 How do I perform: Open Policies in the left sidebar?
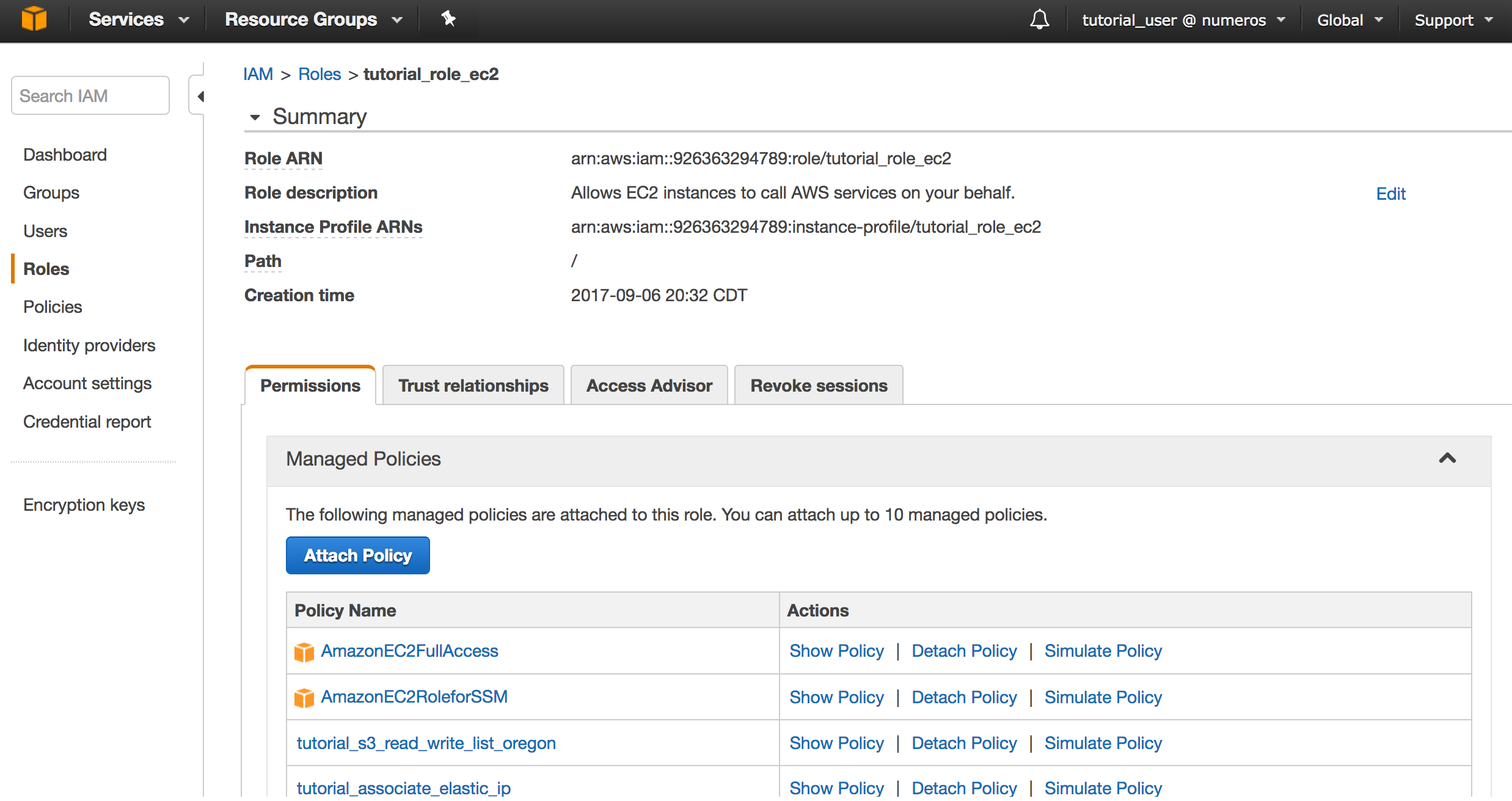coord(53,307)
